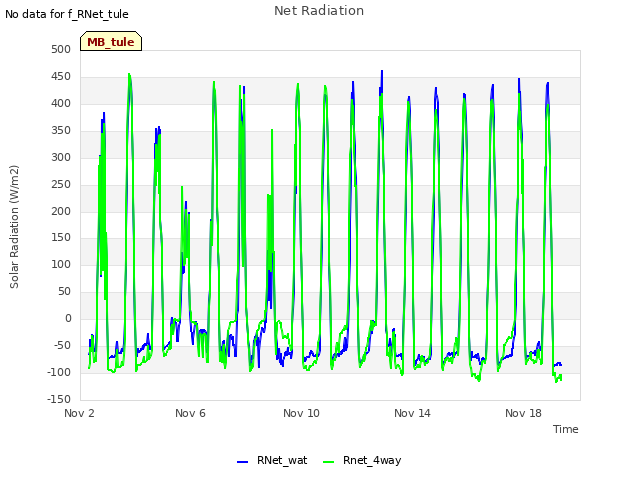Viewport: 640px width, 480px height.
Task: Click the -150 y-axis tick label
Action: coord(59,399)
